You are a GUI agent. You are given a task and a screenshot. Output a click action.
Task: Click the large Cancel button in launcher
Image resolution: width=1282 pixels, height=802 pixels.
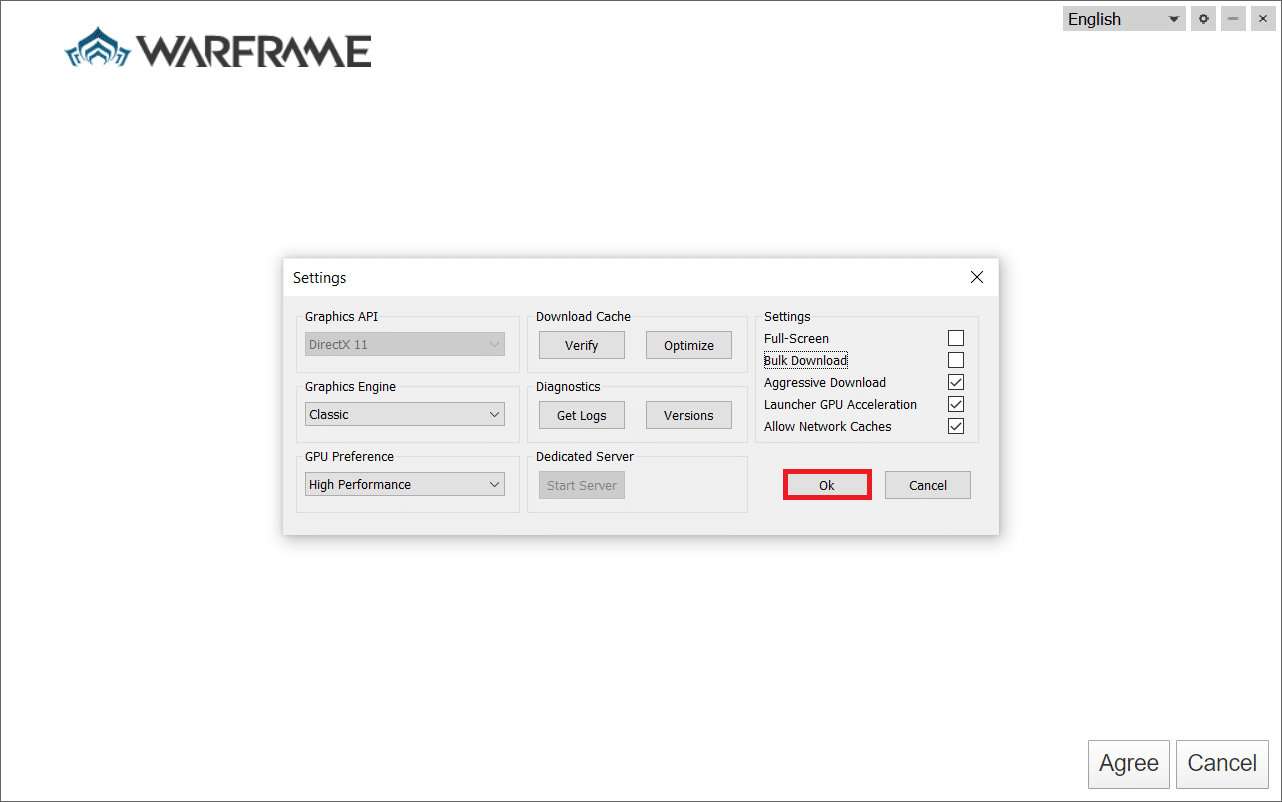[1222, 764]
